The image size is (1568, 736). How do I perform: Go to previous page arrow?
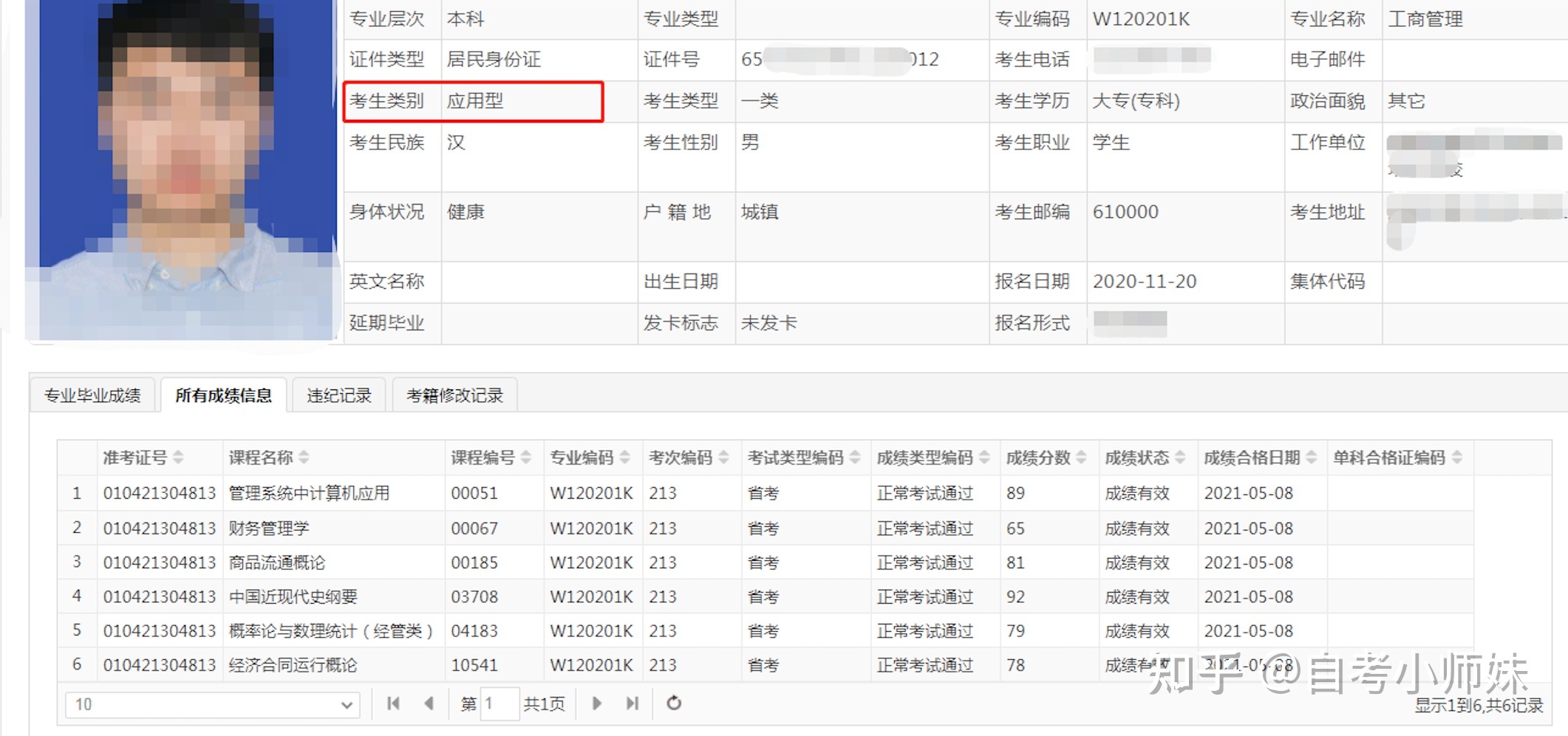[429, 703]
